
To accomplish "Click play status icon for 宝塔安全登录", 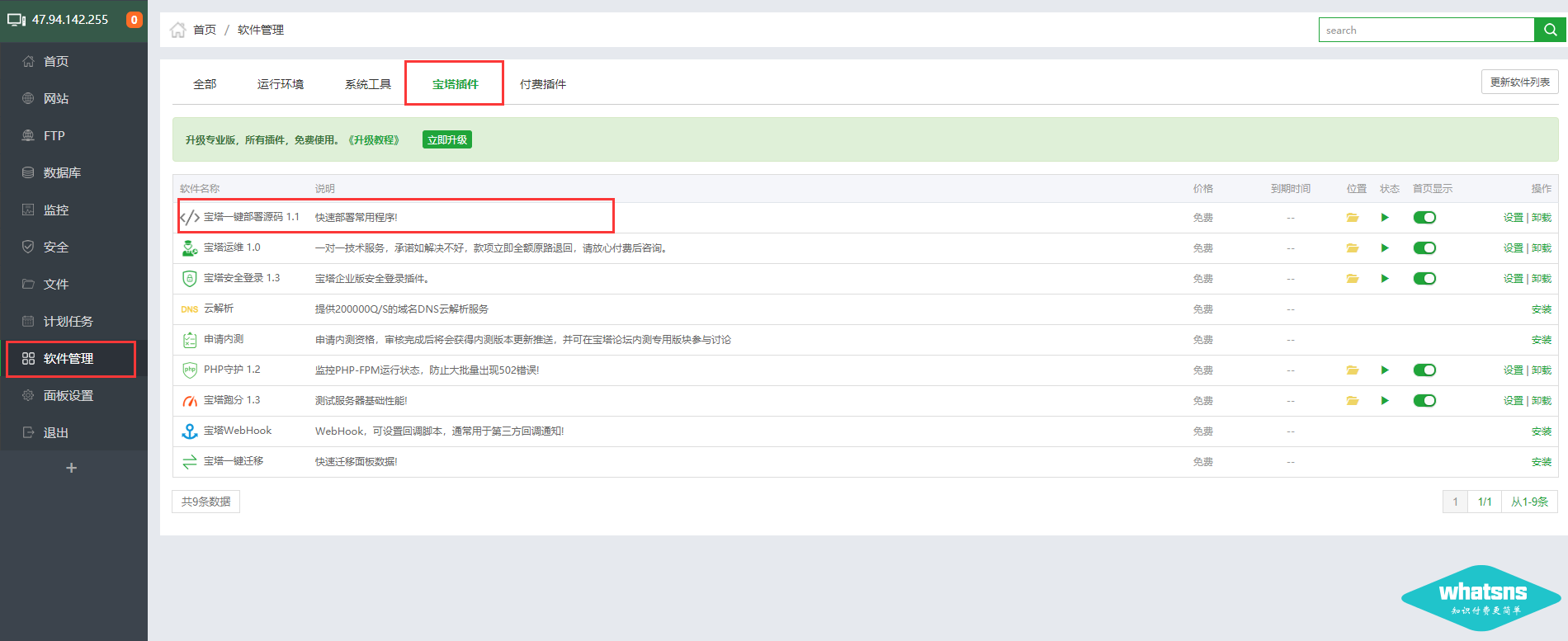I will pos(1385,279).
